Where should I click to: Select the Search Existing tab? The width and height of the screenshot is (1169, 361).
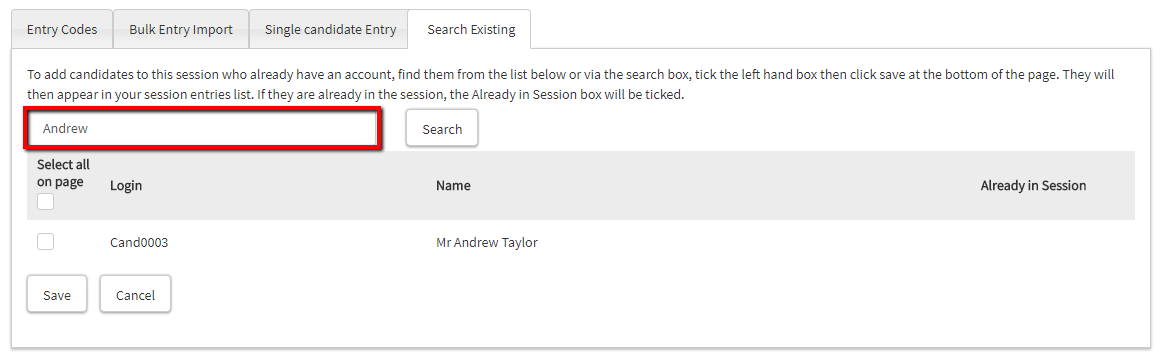(x=471, y=30)
